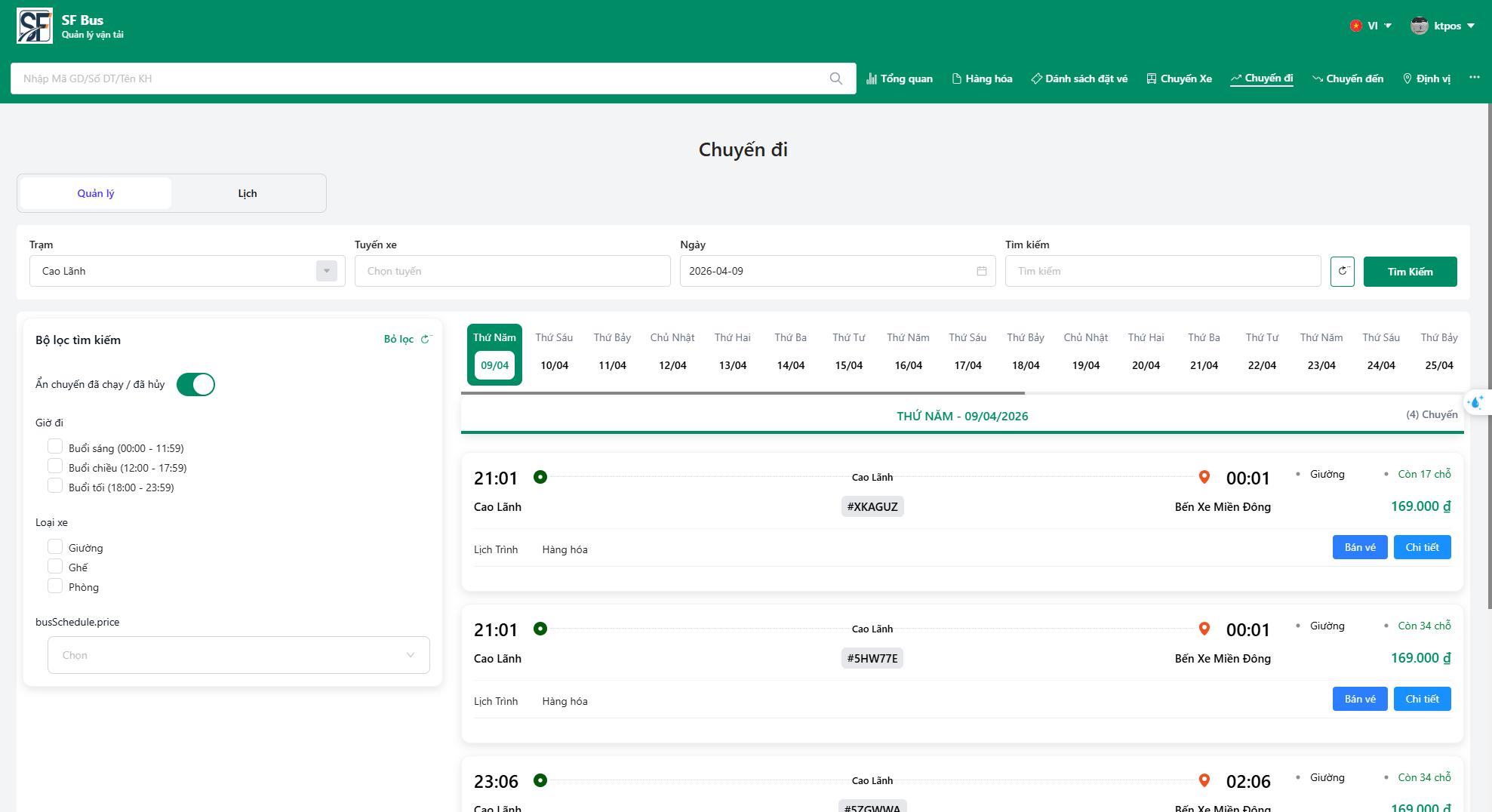This screenshot has height=812, width=1492.
Task: Toggle the Ẩn chuyến đã chạy switch
Action: [x=195, y=385]
